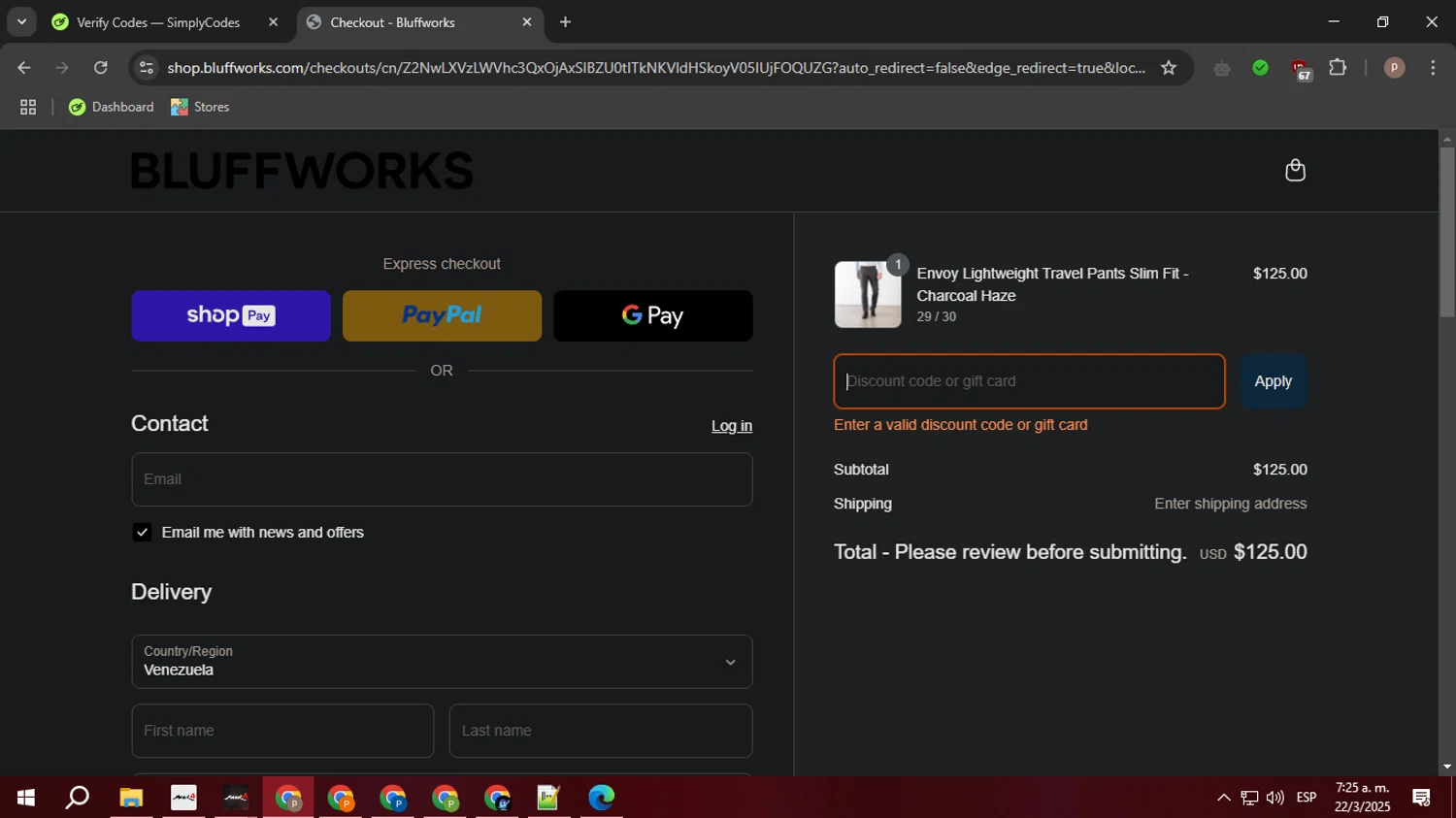Viewport: 1456px width, 818px height.
Task: Open the Envoy travel pants product thumbnail
Action: [x=868, y=294]
